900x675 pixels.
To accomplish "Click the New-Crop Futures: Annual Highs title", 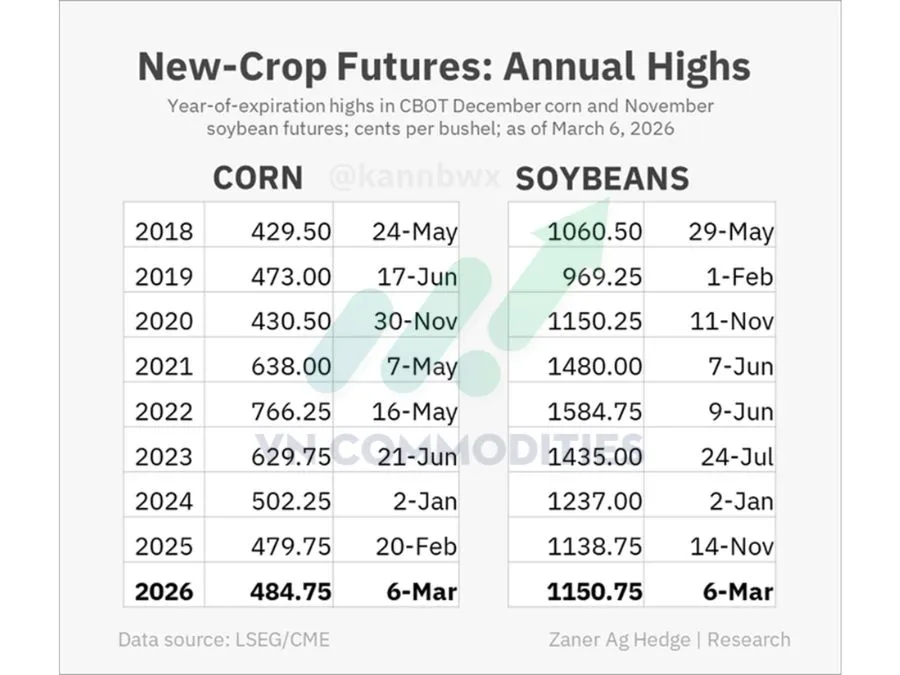I will 443,66.
